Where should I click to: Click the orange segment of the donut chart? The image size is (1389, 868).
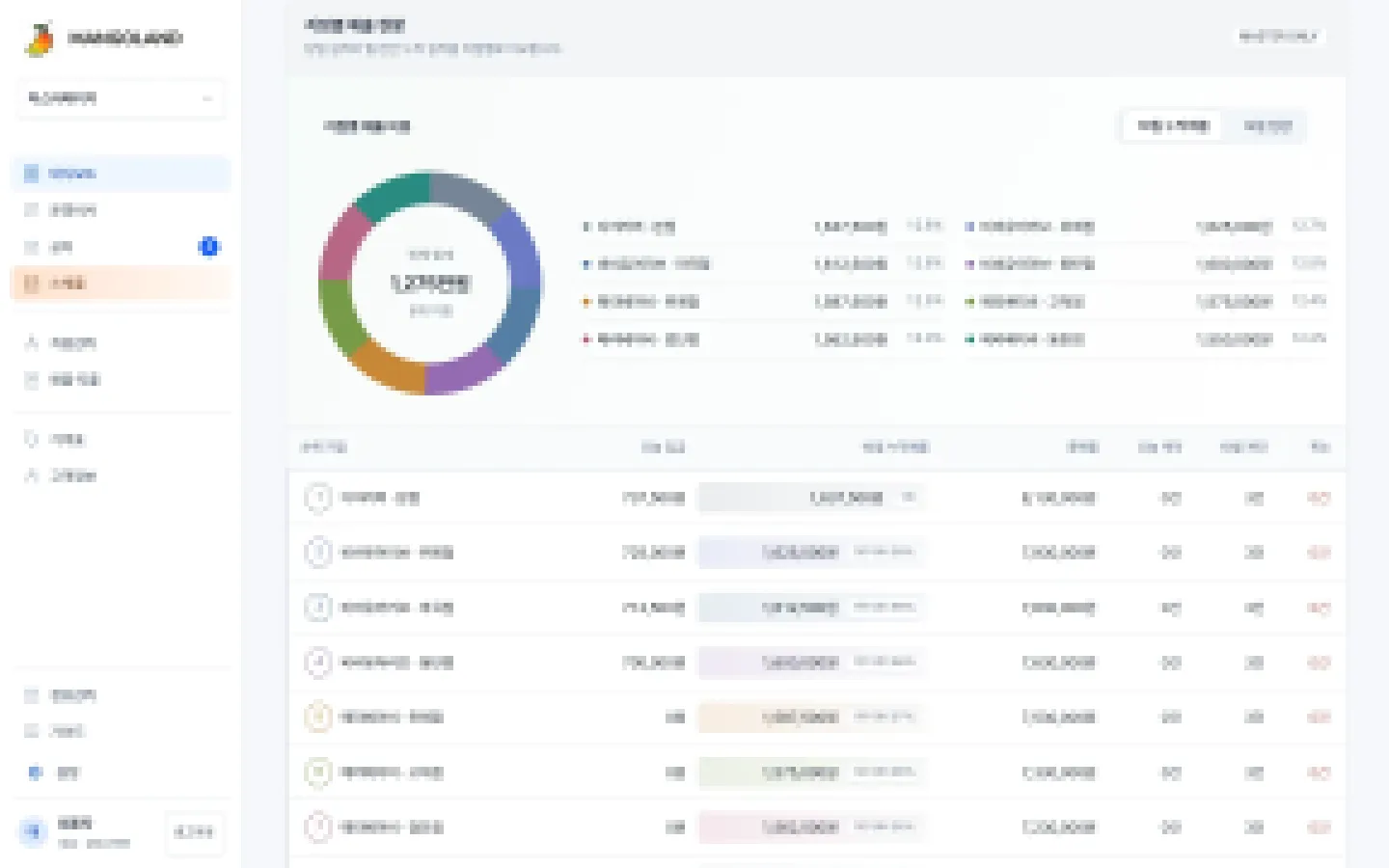click(391, 366)
